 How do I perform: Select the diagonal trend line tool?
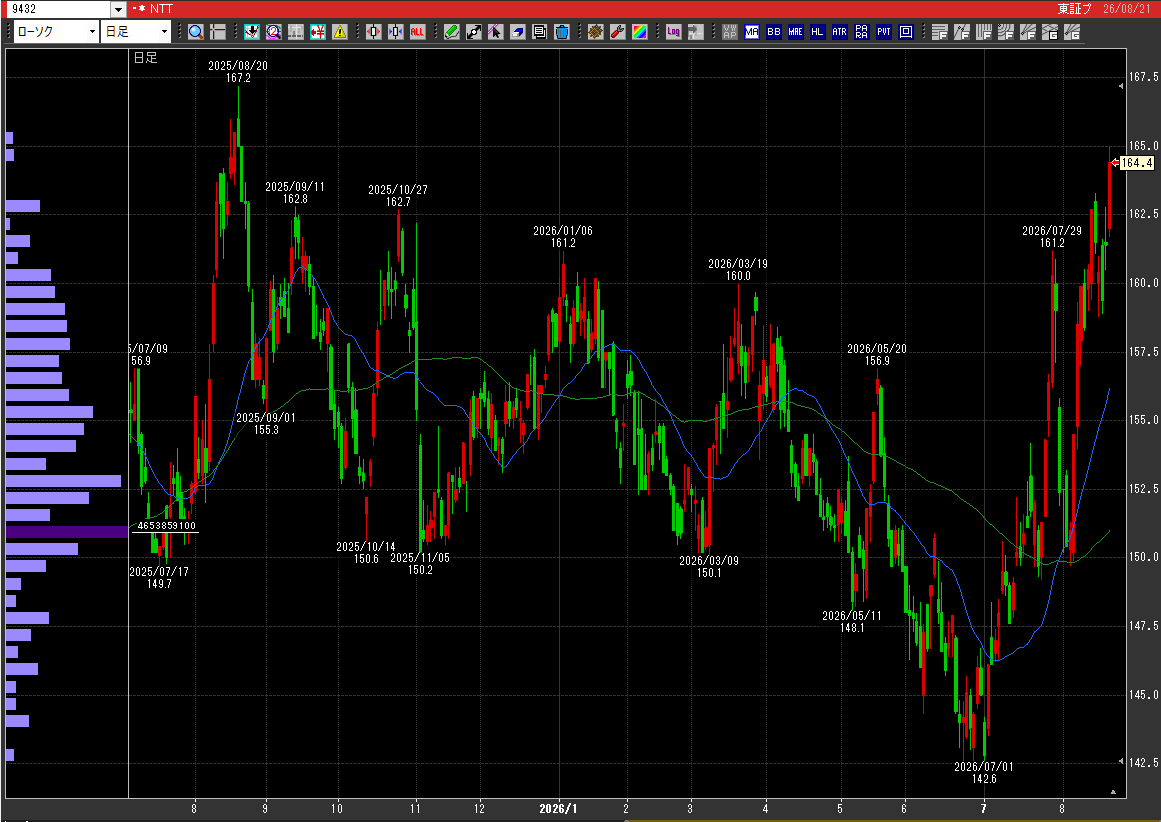474,32
